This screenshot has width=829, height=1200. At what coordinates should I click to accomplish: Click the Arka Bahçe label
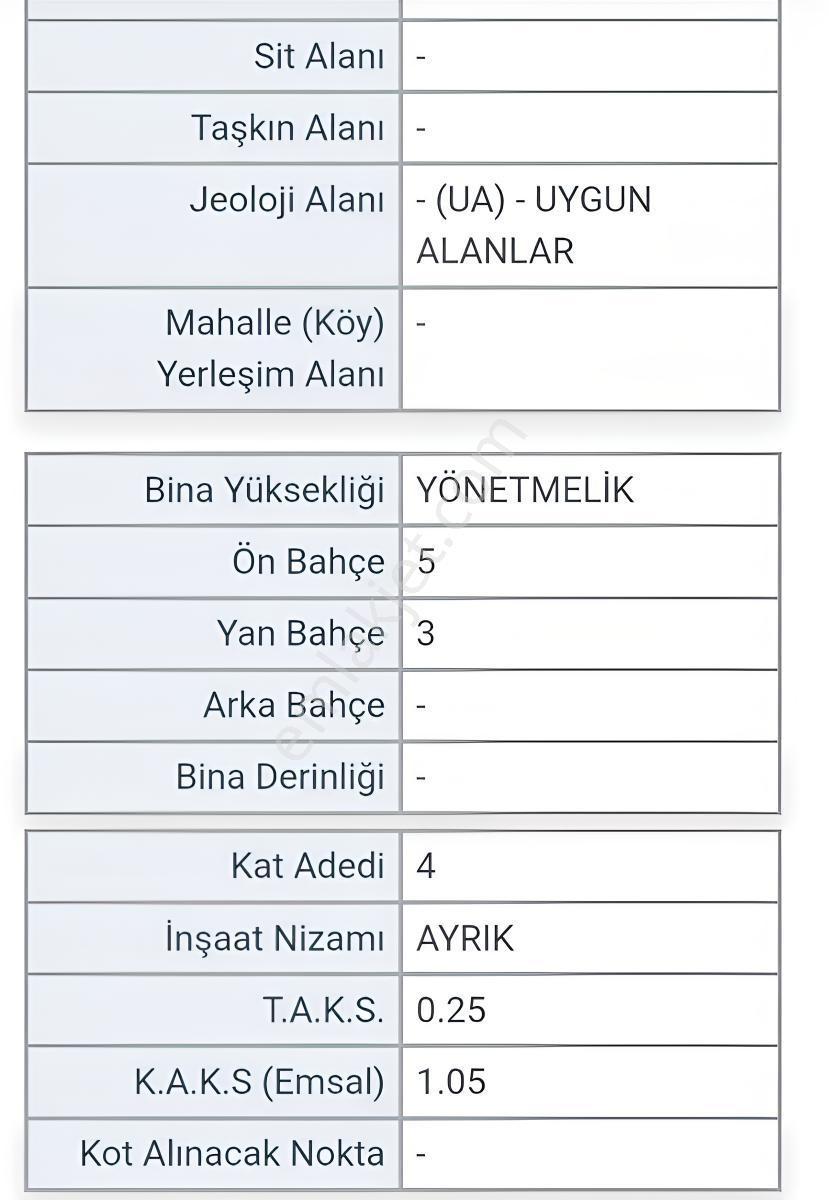(294, 706)
